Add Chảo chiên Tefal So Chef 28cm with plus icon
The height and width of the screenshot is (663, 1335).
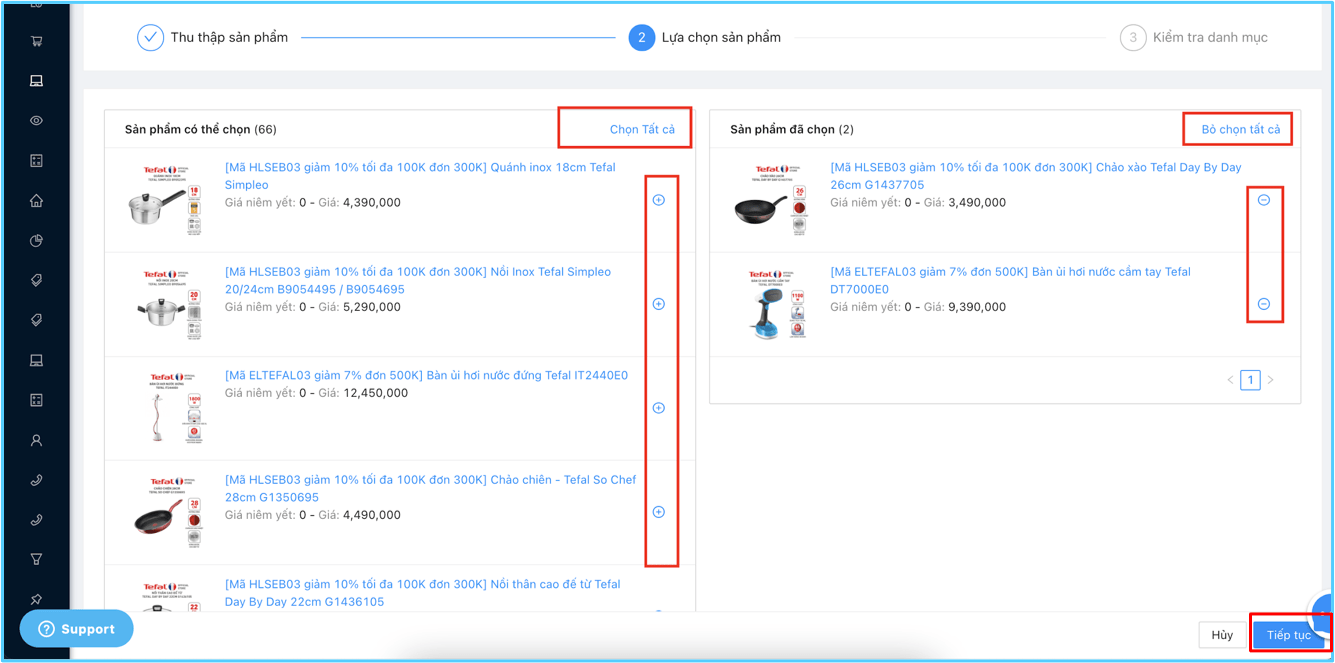[x=659, y=512]
